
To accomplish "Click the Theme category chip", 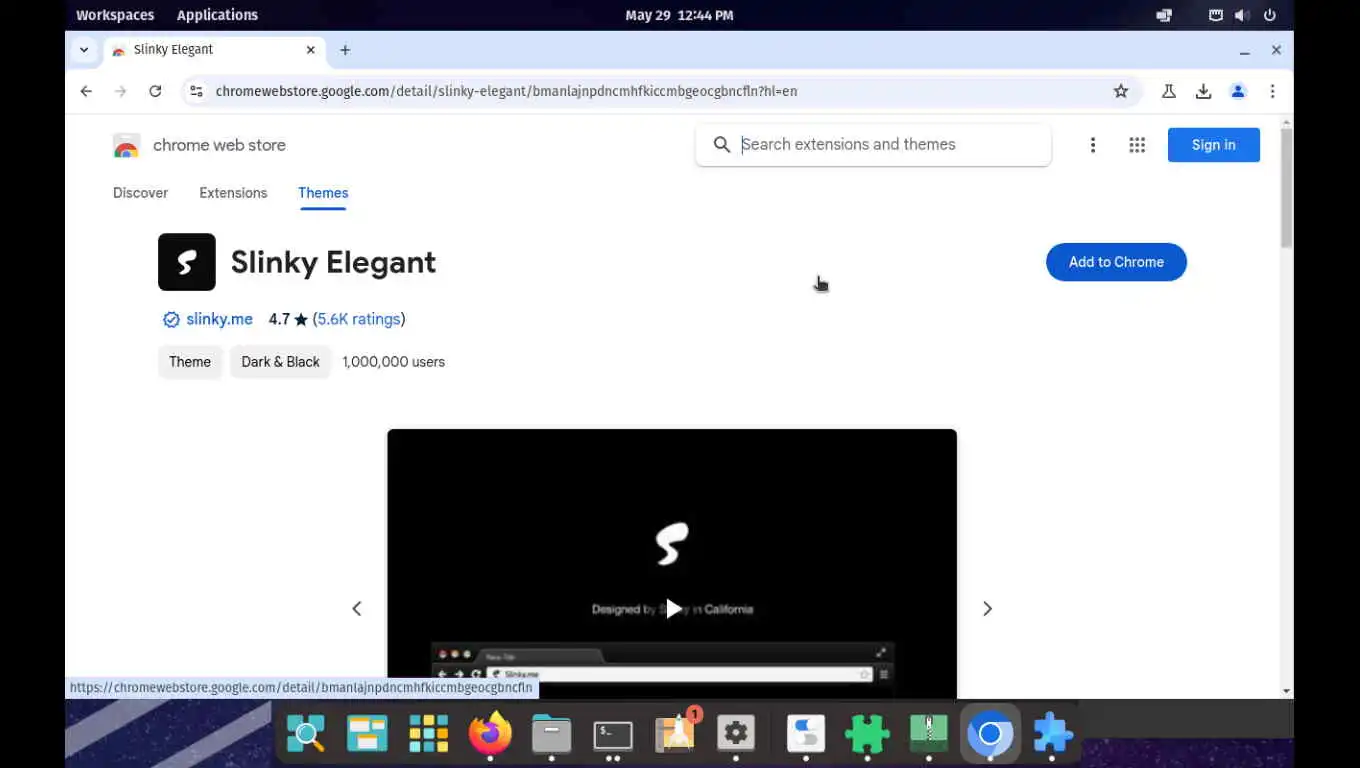I will pyautogui.click(x=190, y=362).
